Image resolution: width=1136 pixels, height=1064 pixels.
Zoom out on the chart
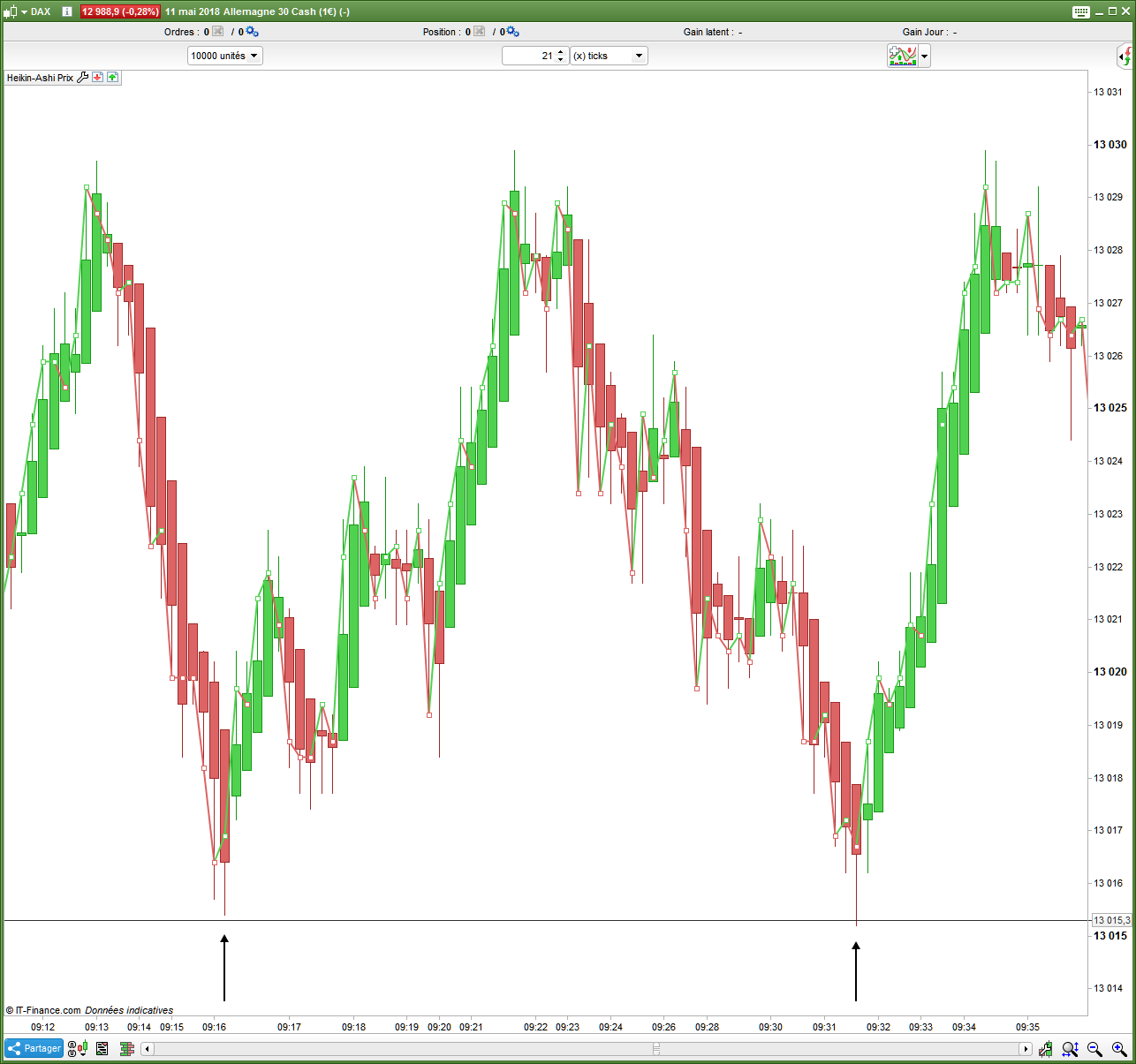1095,1049
